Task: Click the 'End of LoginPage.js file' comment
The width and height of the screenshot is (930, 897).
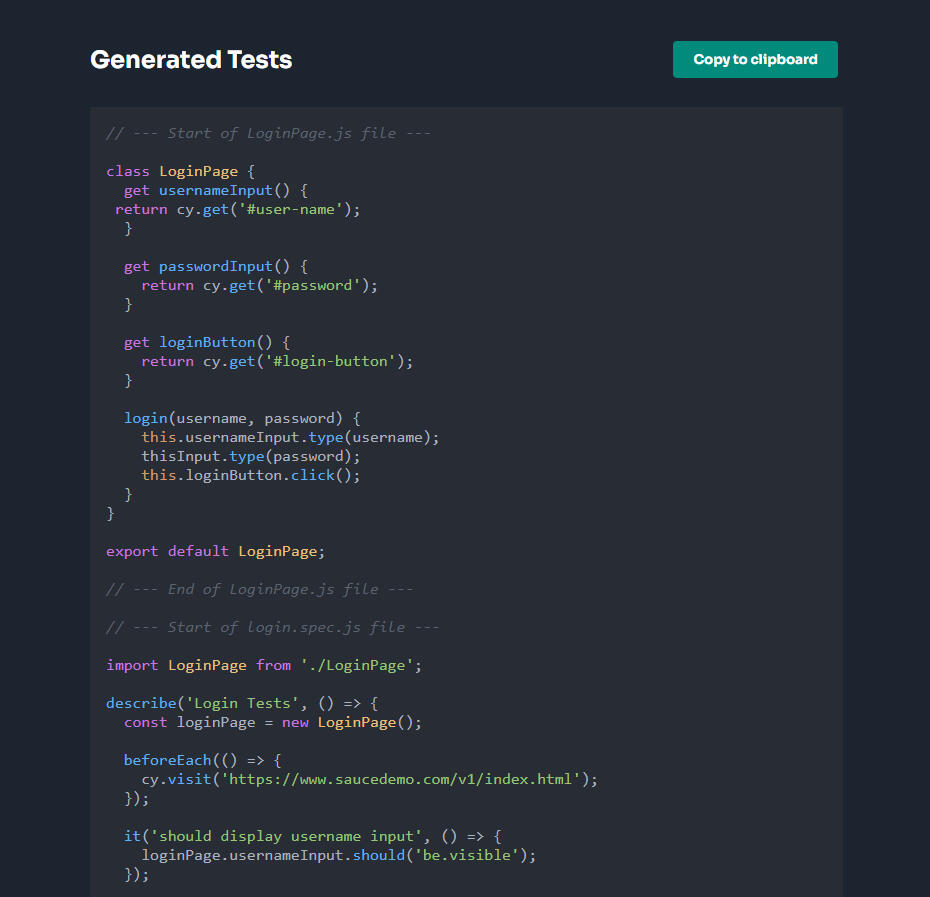Action: 259,589
